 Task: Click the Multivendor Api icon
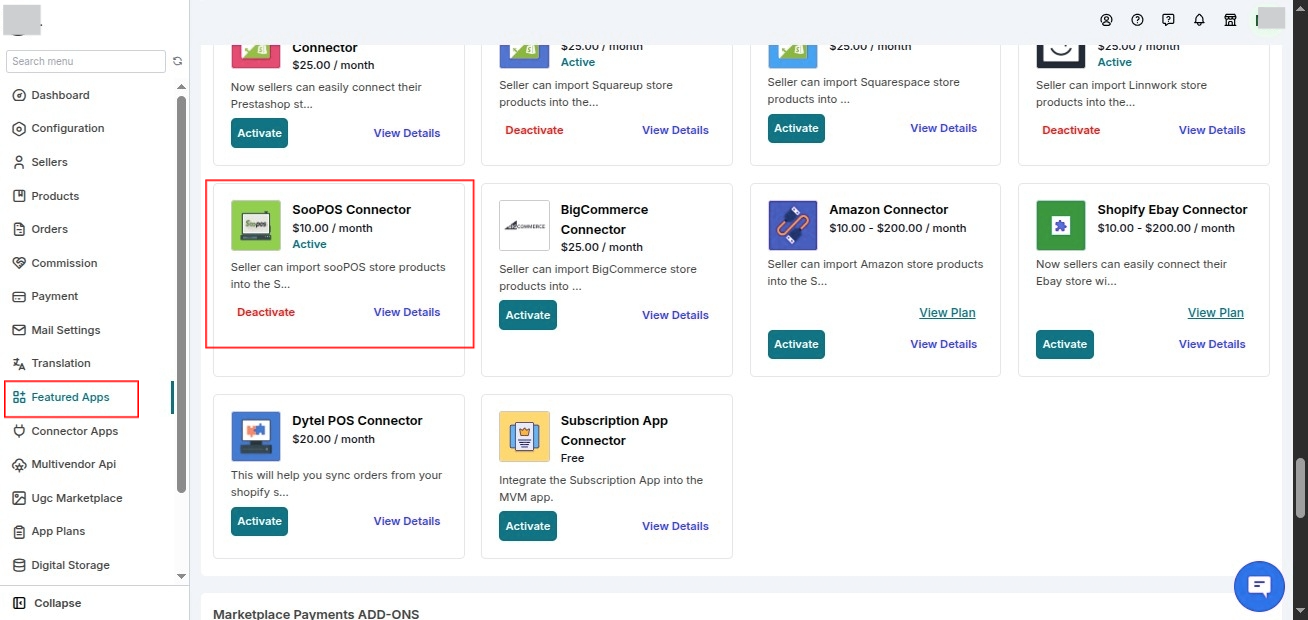[x=19, y=464]
